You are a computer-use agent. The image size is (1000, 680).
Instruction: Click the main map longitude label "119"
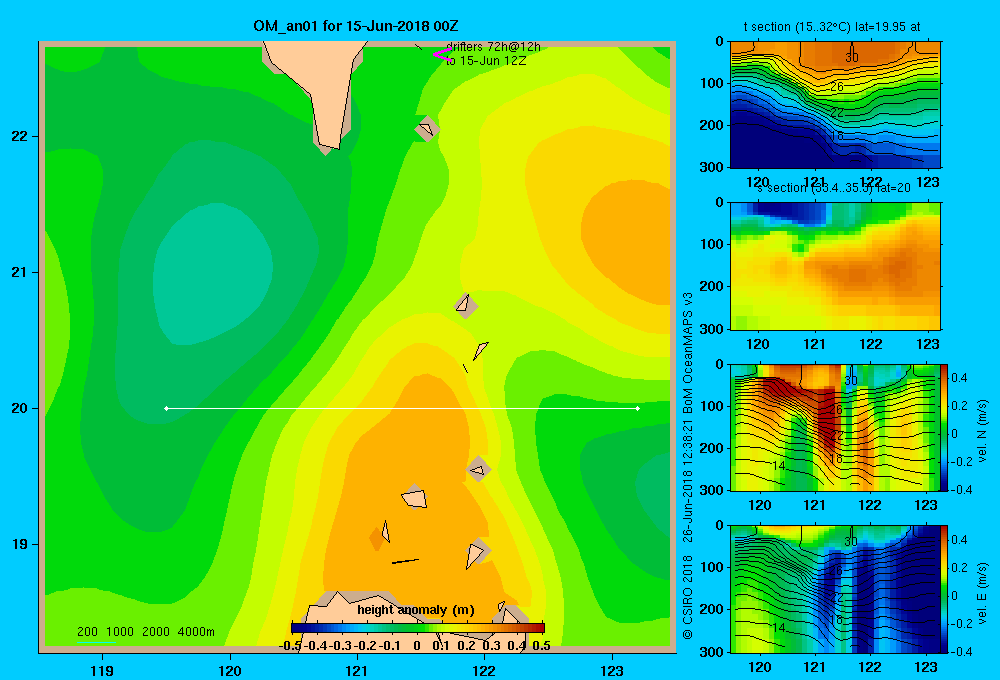102,670
